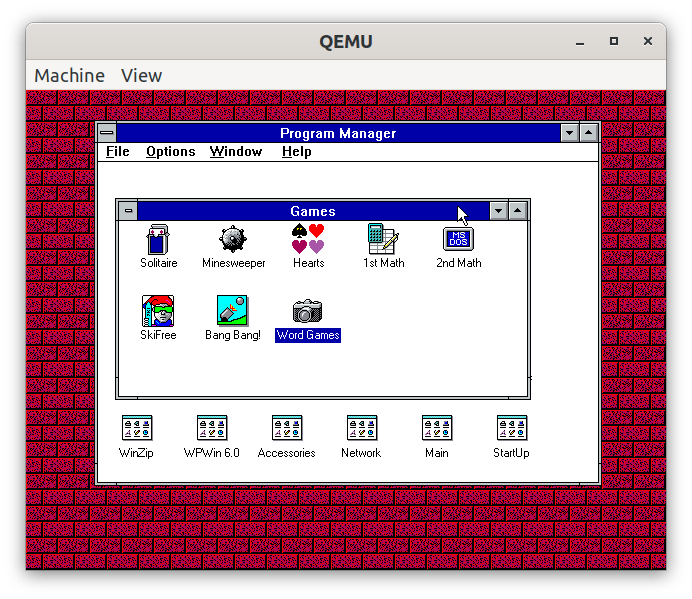Image resolution: width=692 pixels, height=599 pixels.
Task: Click the Games window title bar
Action: click(x=313, y=211)
